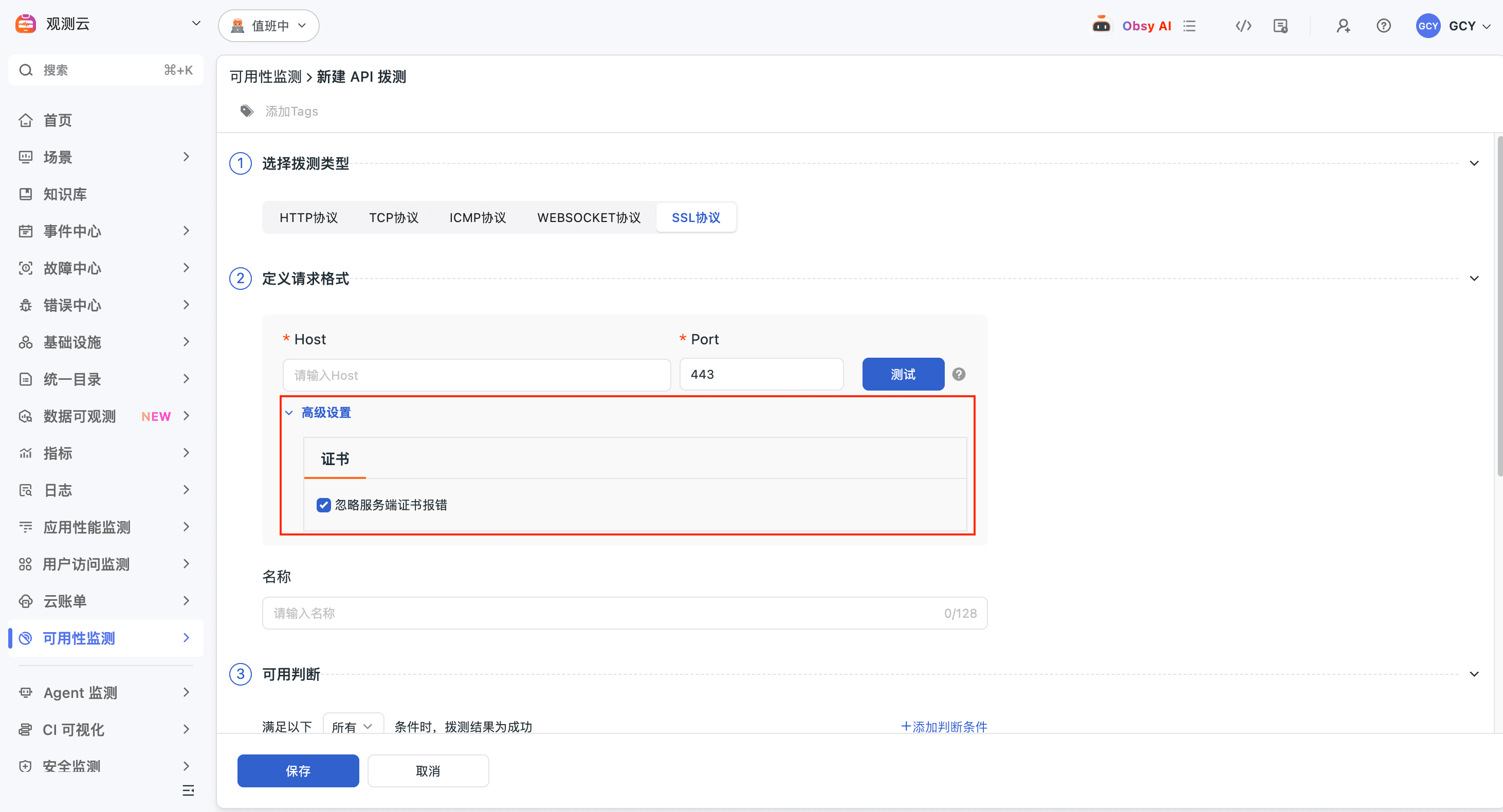The image size is (1503, 812).
Task: Click the collapse sidebar icon at bottom
Action: pyautogui.click(x=188, y=790)
